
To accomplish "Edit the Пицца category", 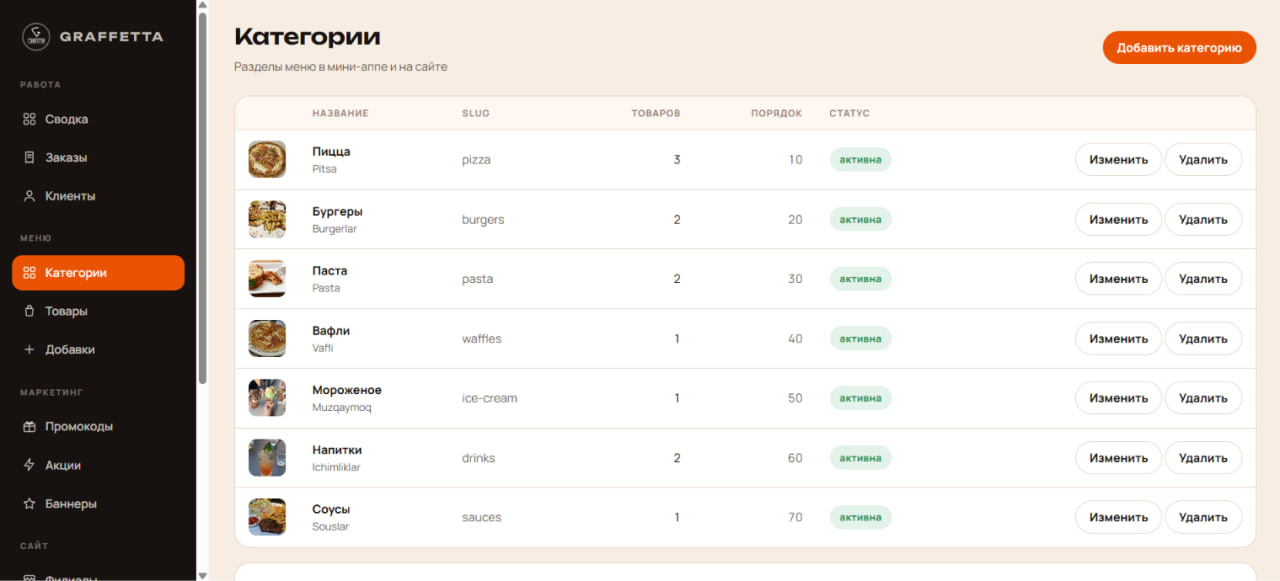I will point(1118,160).
